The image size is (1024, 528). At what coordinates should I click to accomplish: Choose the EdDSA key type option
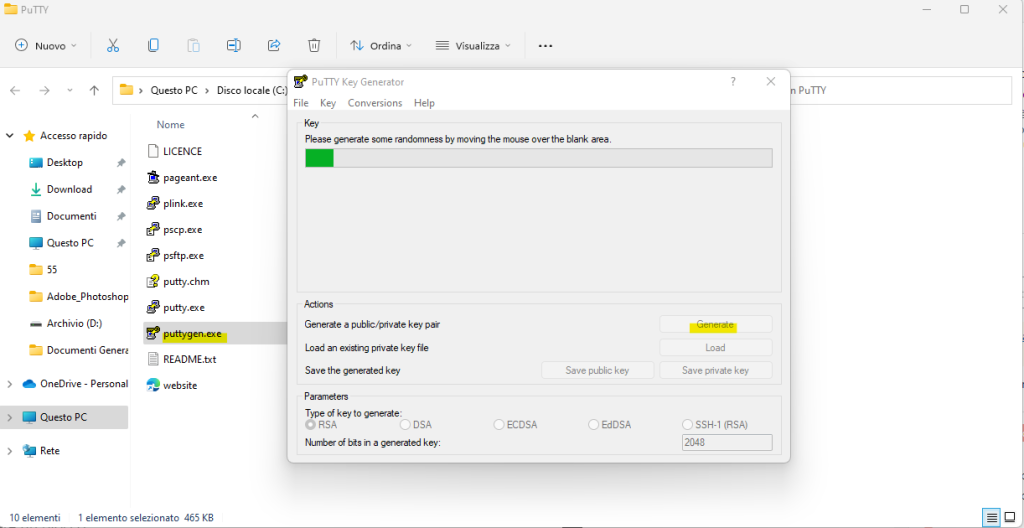[x=593, y=425]
